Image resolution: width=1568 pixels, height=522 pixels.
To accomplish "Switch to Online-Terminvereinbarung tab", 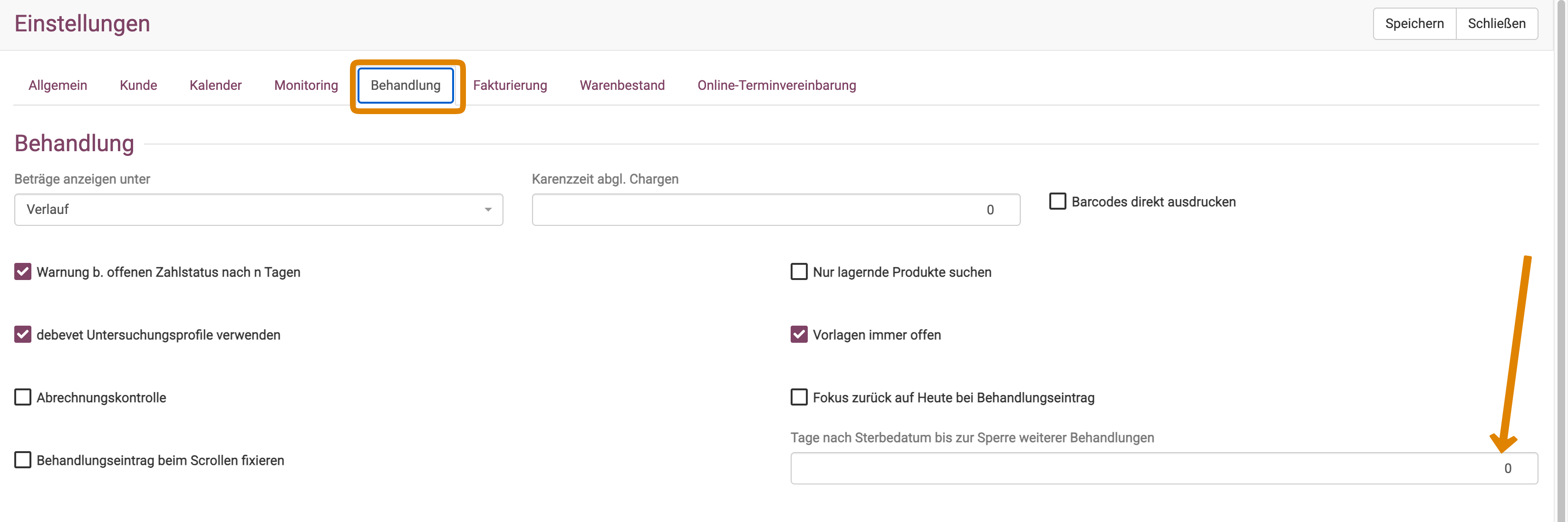I will (777, 85).
